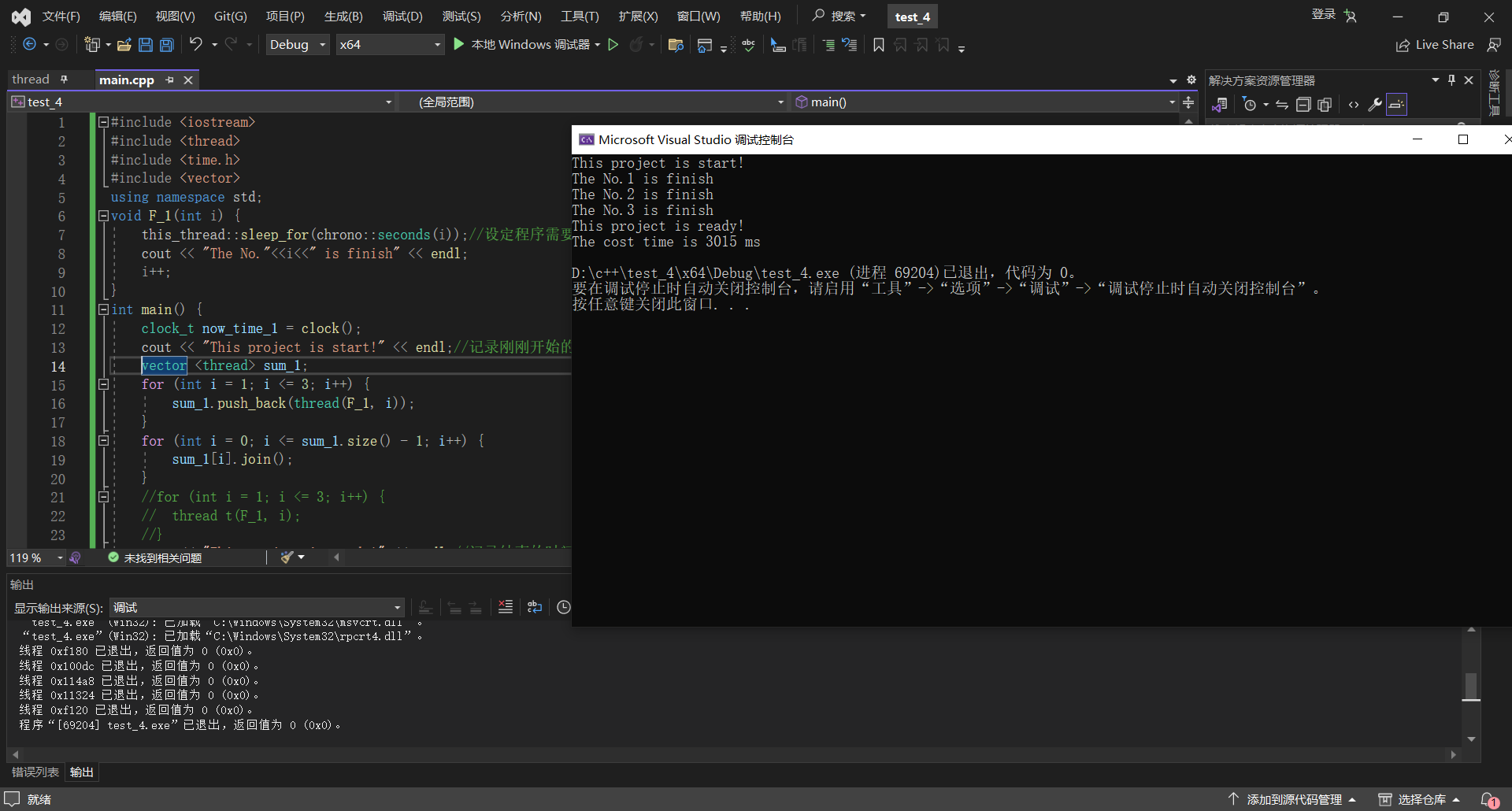Undo the last edit with the Undo icon

pos(195,44)
